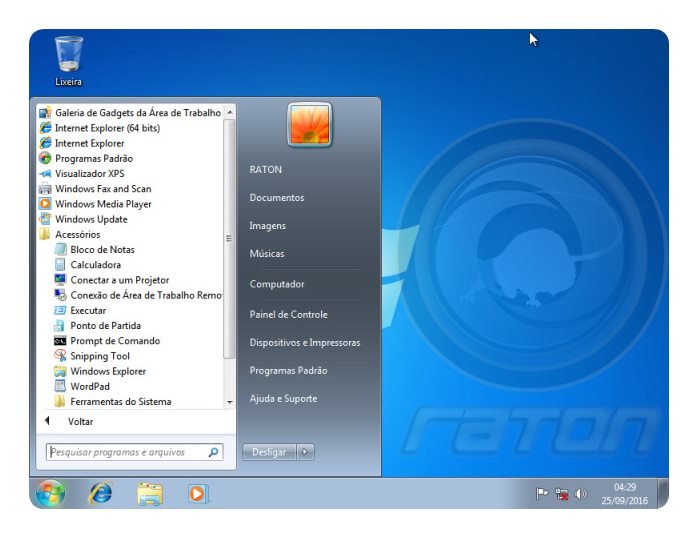Open Computador from the Start menu
The height and width of the screenshot is (538, 698).
pyautogui.click(x=277, y=284)
